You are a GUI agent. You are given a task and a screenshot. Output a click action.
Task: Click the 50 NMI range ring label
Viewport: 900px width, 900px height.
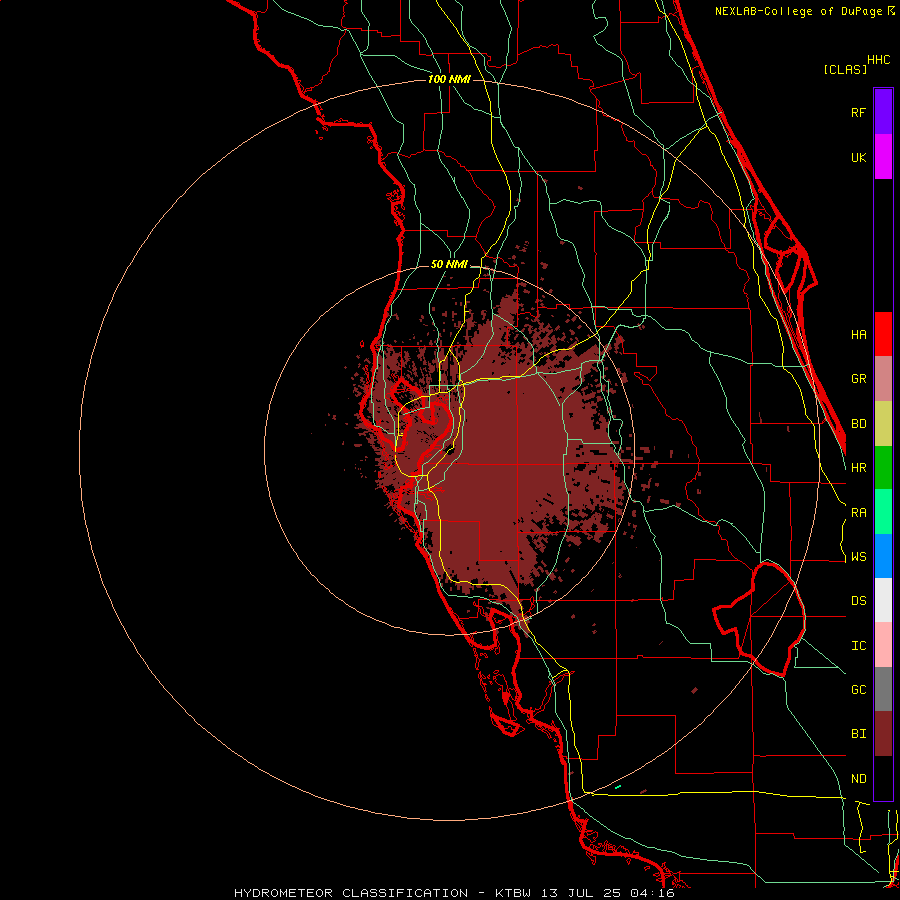[x=449, y=265]
